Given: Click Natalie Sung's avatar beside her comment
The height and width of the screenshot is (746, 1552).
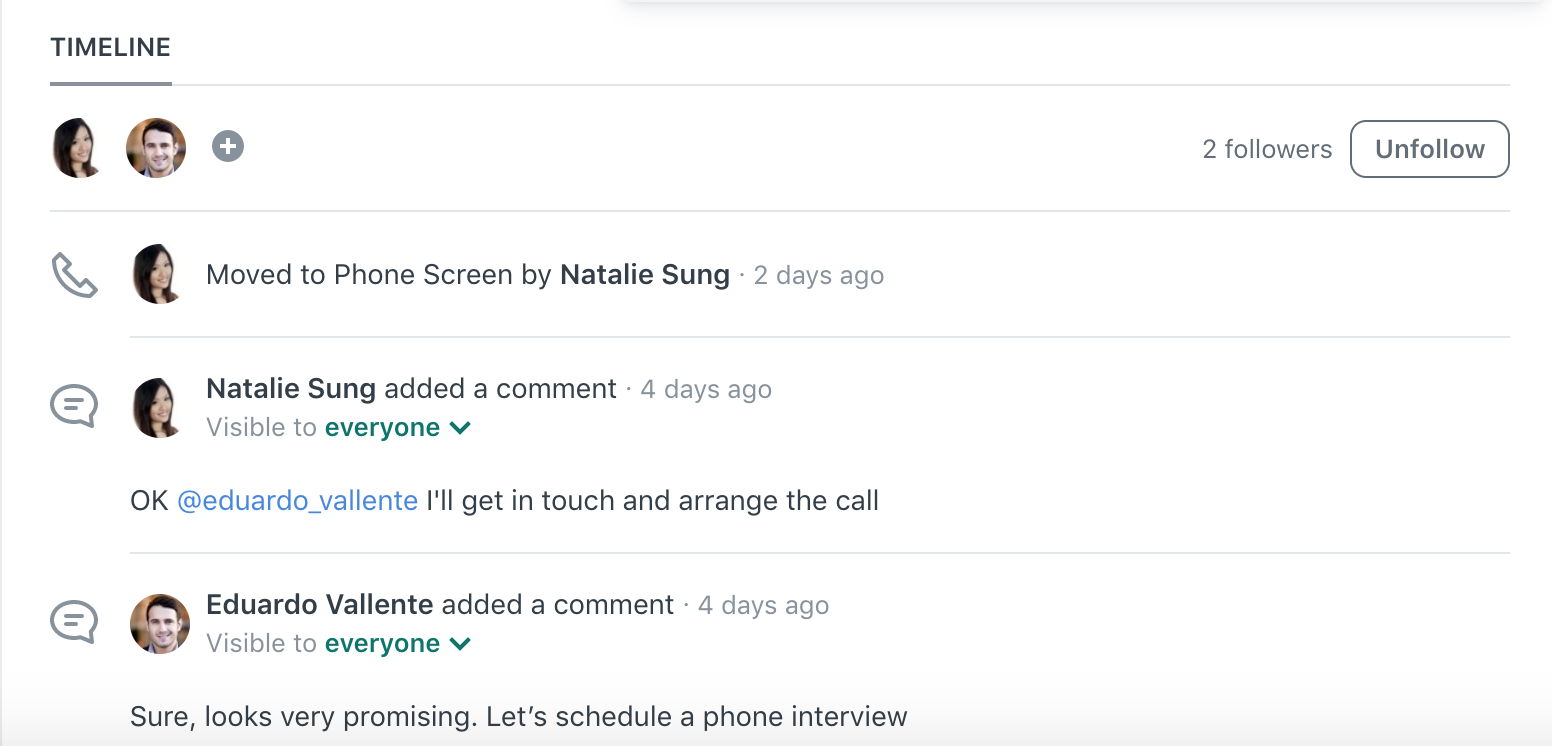Looking at the screenshot, I should 158,408.
